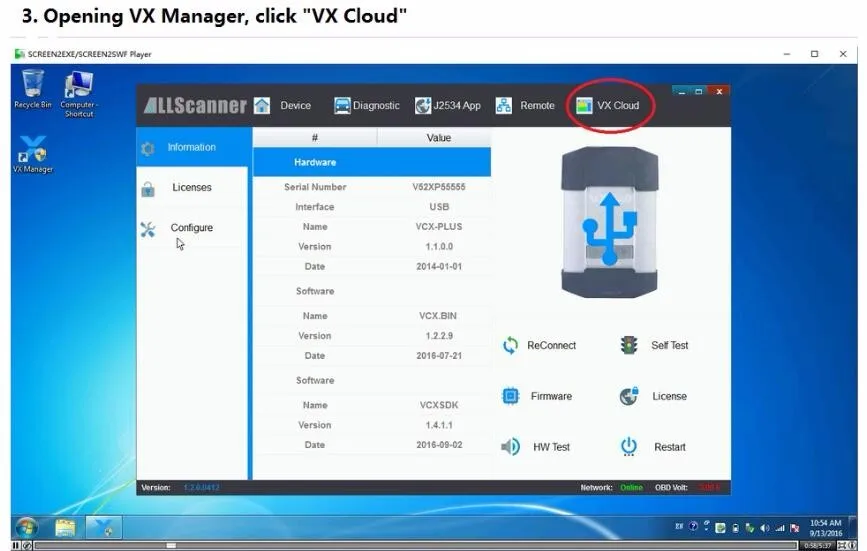
Task: Click the Self Test traffic light icon
Action: (629, 345)
